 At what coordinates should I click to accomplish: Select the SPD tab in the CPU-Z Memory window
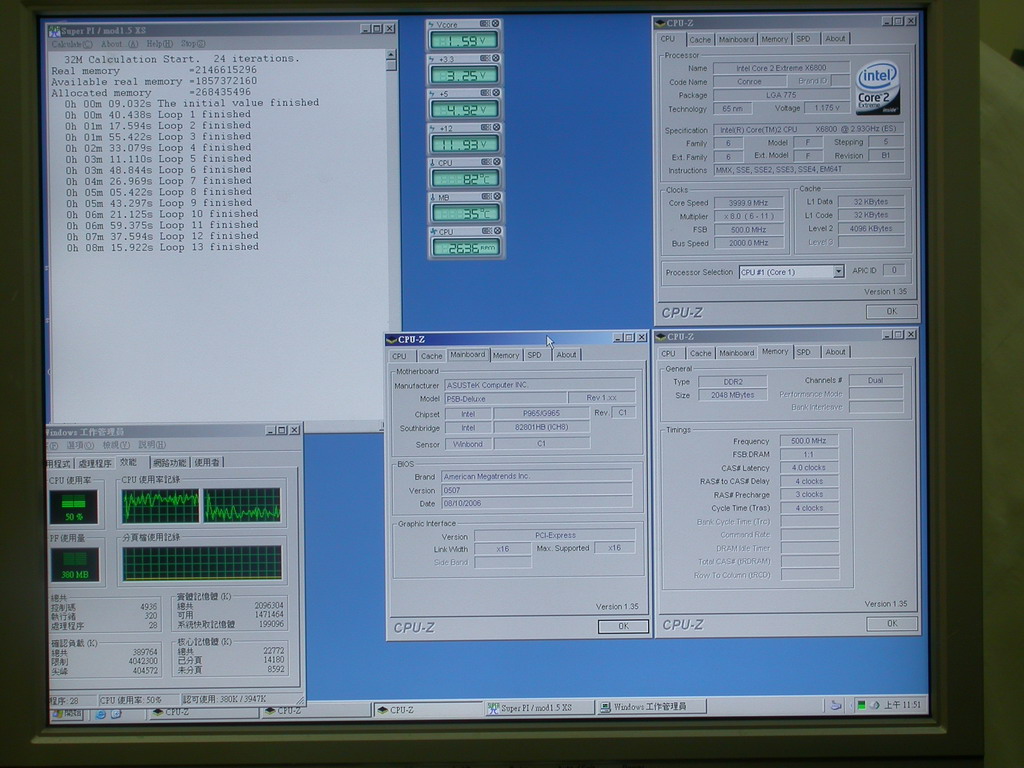click(x=804, y=353)
